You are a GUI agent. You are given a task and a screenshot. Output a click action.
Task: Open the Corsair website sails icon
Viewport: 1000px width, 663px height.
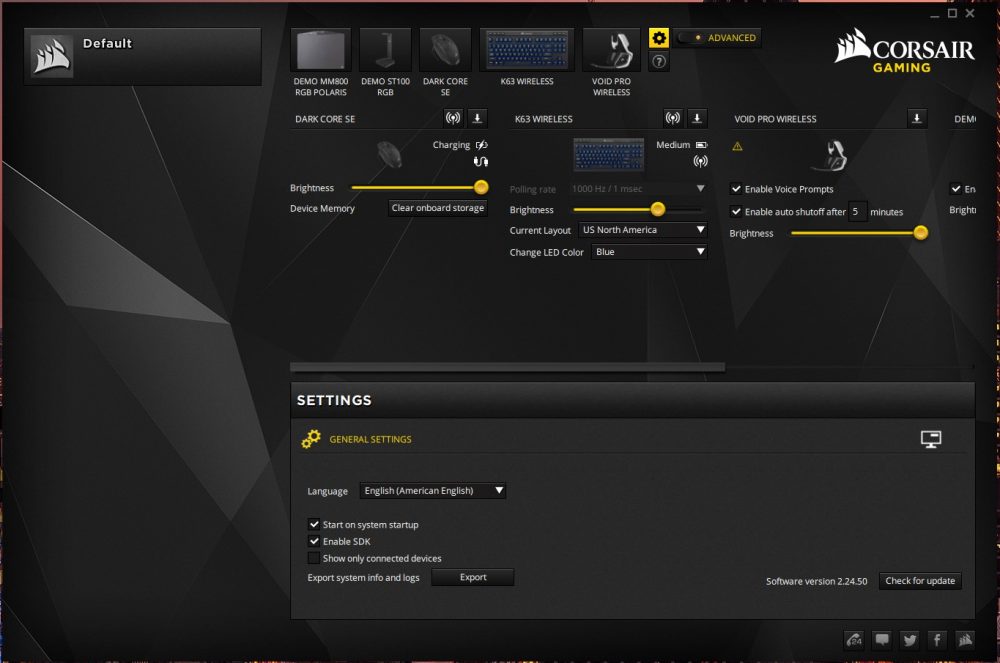(x=965, y=639)
